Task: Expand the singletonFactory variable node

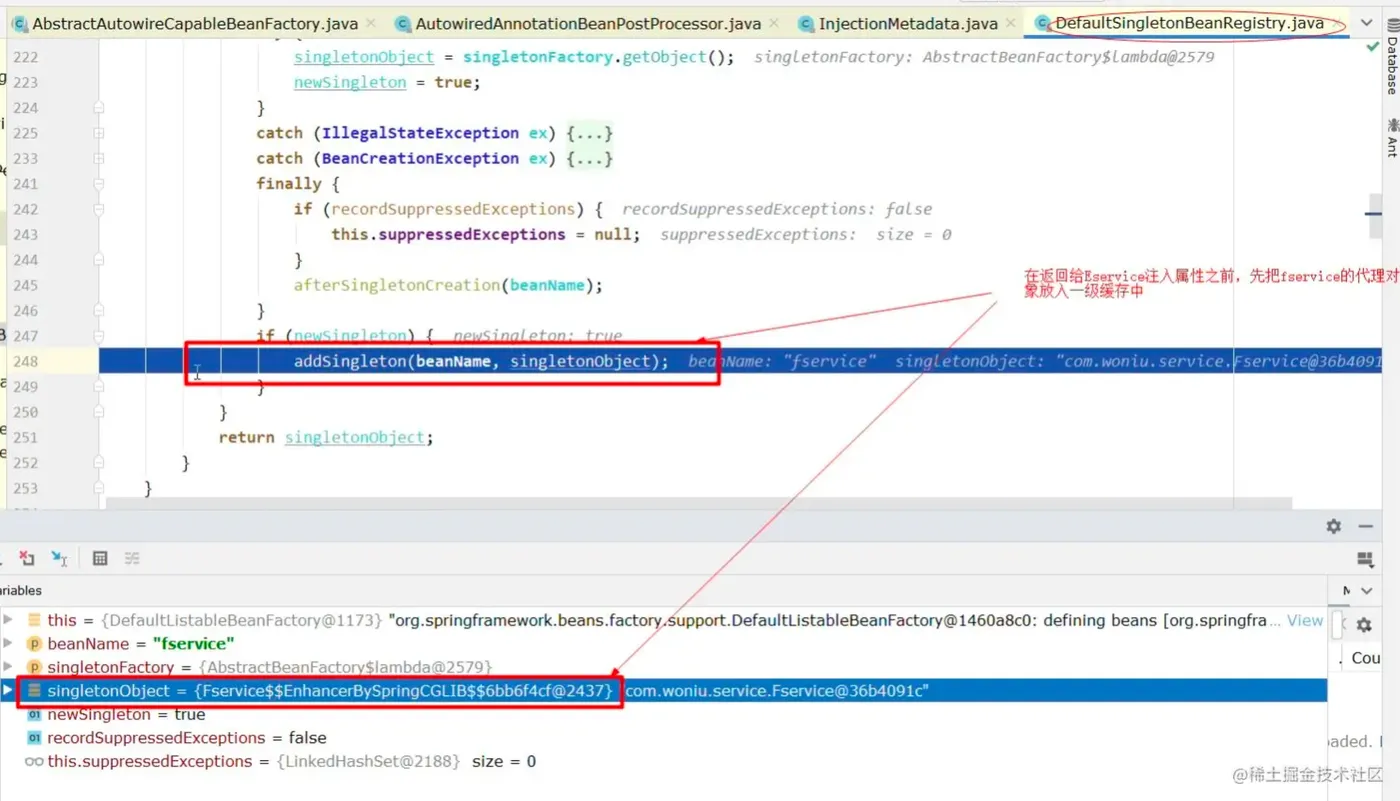Action: pos(8,667)
